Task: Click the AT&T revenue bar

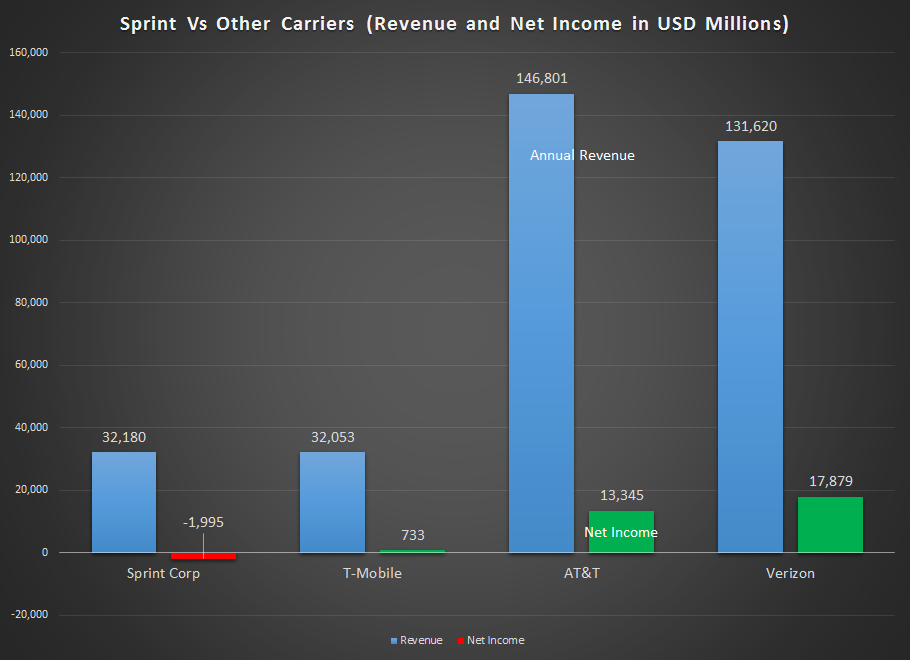Action: tap(541, 323)
